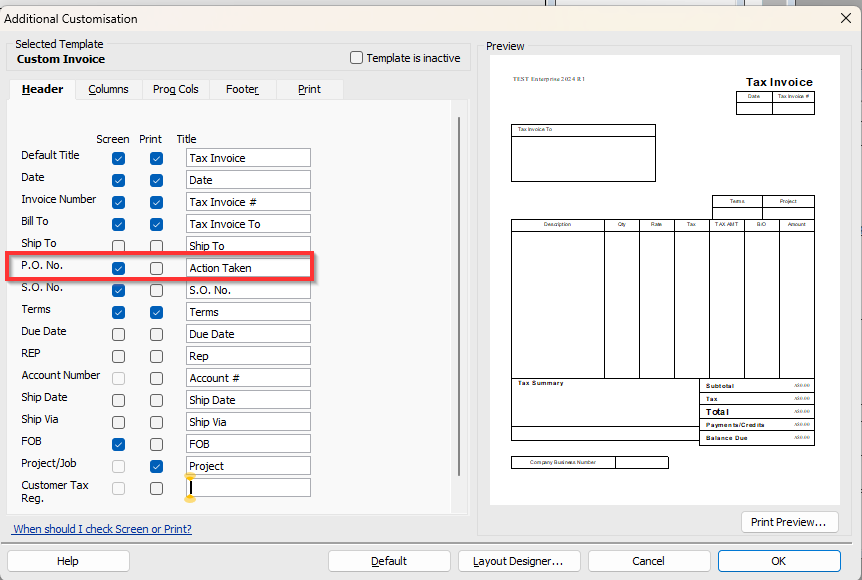Click the Ship Date title field
The height and width of the screenshot is (580, 862).
pyautogui.click(x=248, y=400)
